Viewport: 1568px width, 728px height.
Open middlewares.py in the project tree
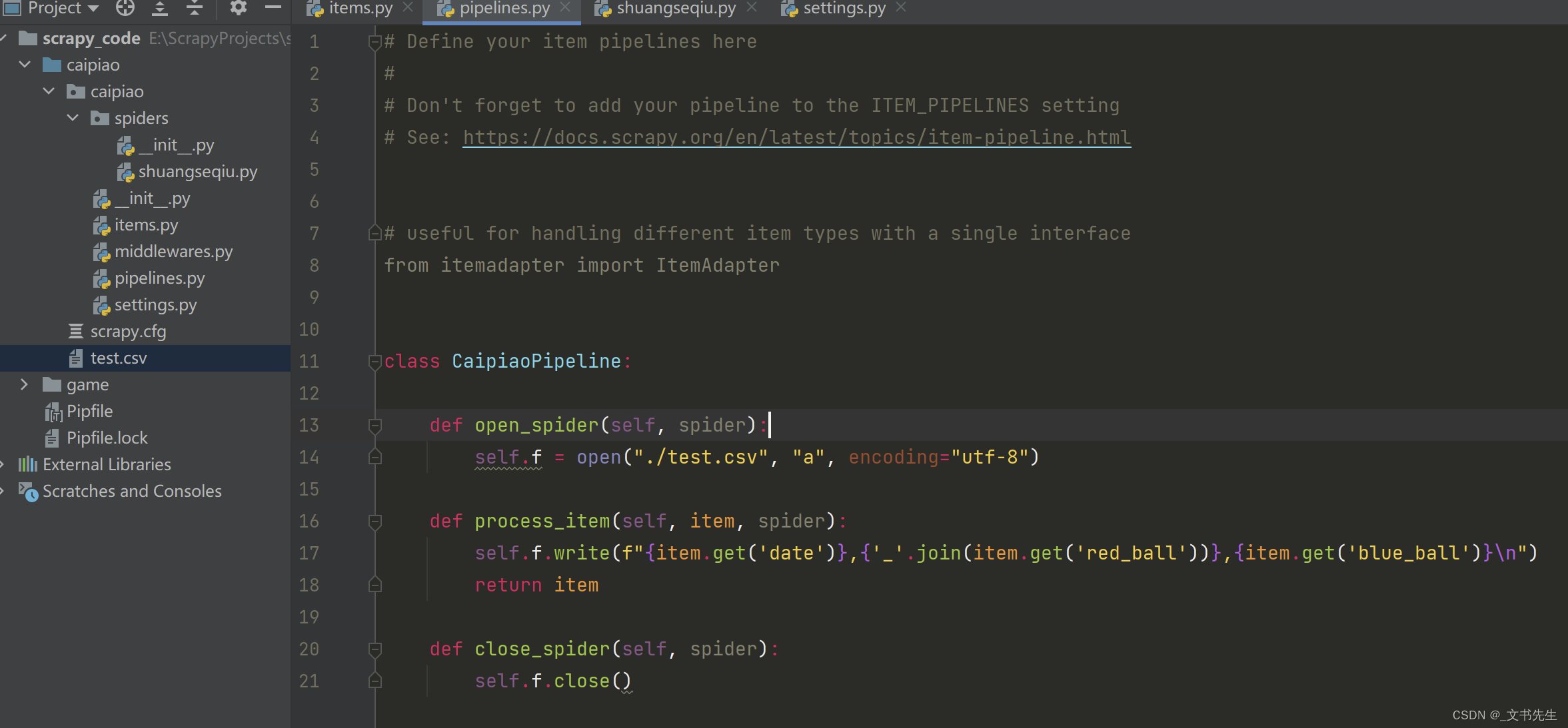(x=173, y=252)
